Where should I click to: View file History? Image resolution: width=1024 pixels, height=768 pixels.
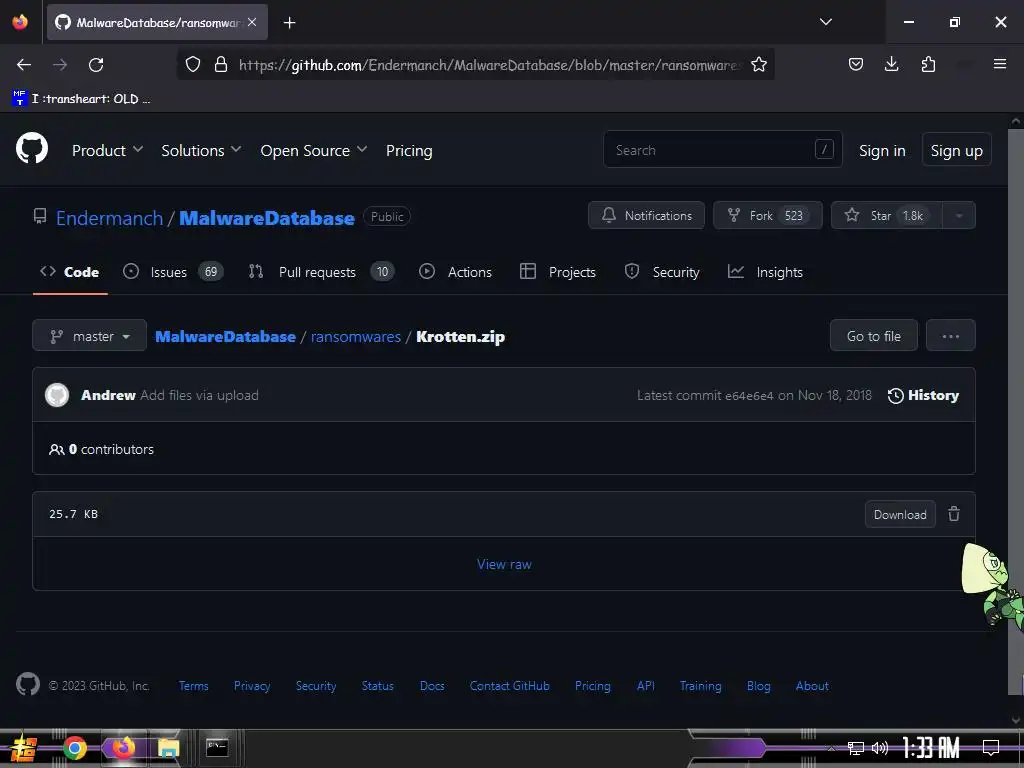click(x=923, y=395)
